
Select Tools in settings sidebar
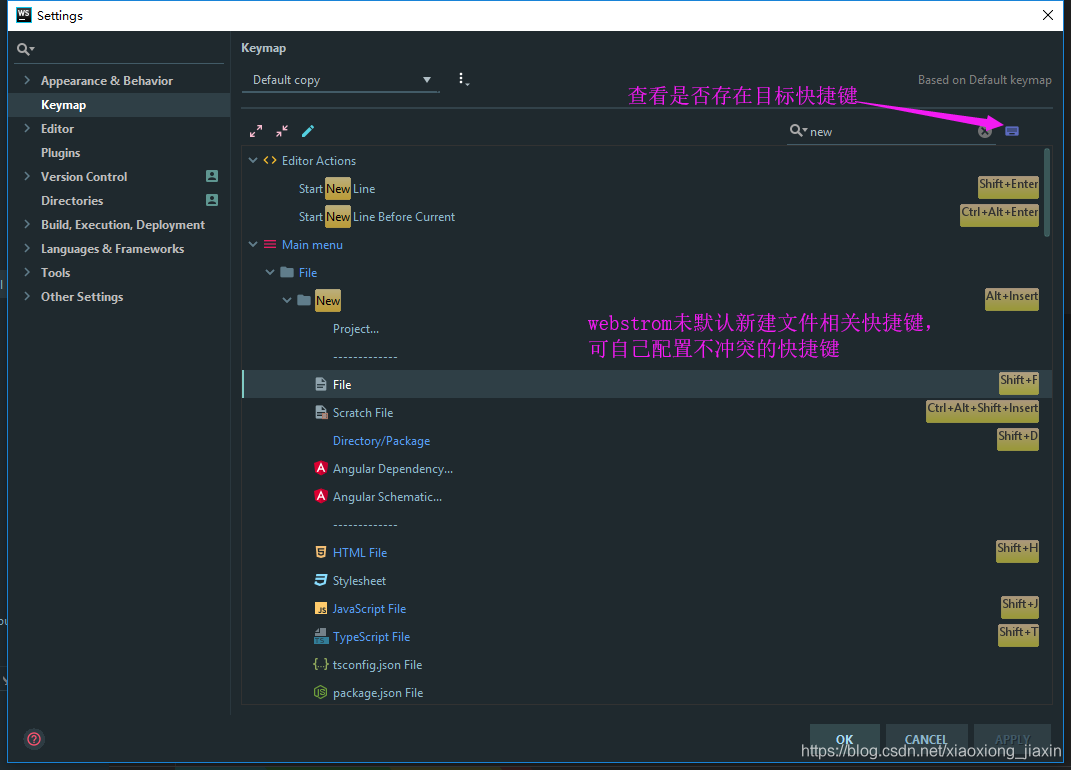tap(55, 273)
